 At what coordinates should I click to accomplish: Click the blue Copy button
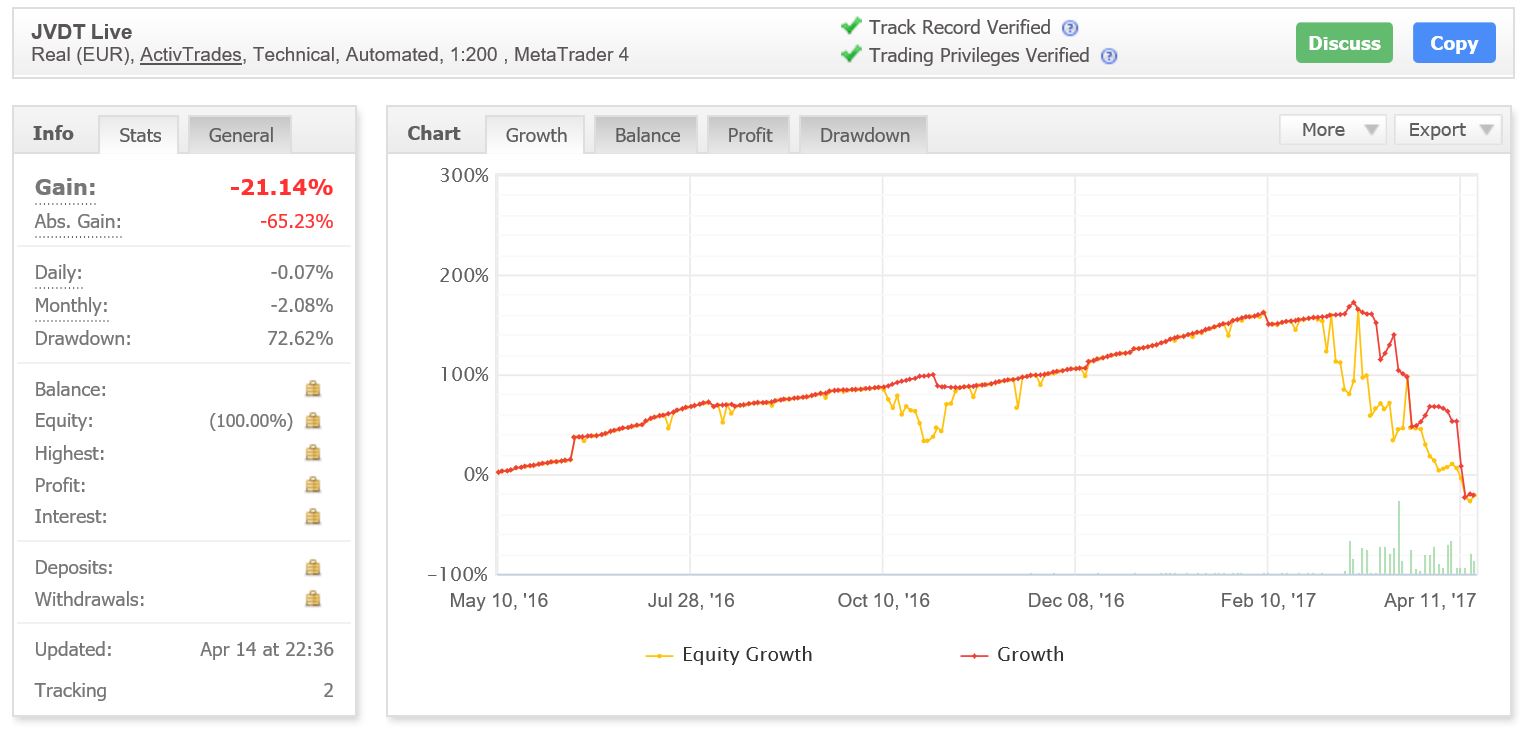click(x=1453, y=43)
